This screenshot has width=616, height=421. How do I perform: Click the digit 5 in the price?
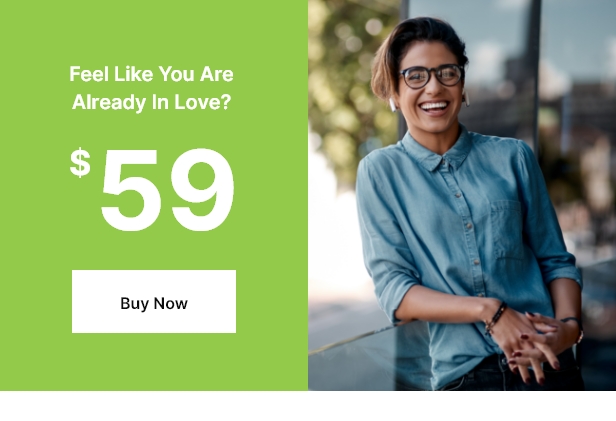click(131, 190)
